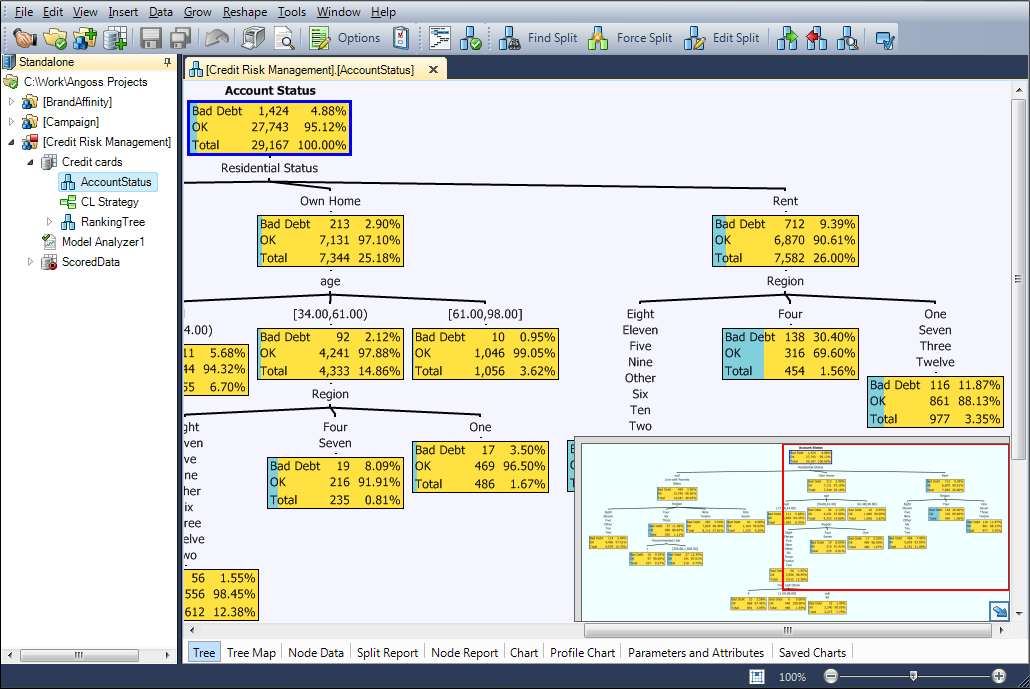Click the fit-to-window icon in status bar
Viewport: 1030px width, 689px height.
coord(757,677)
